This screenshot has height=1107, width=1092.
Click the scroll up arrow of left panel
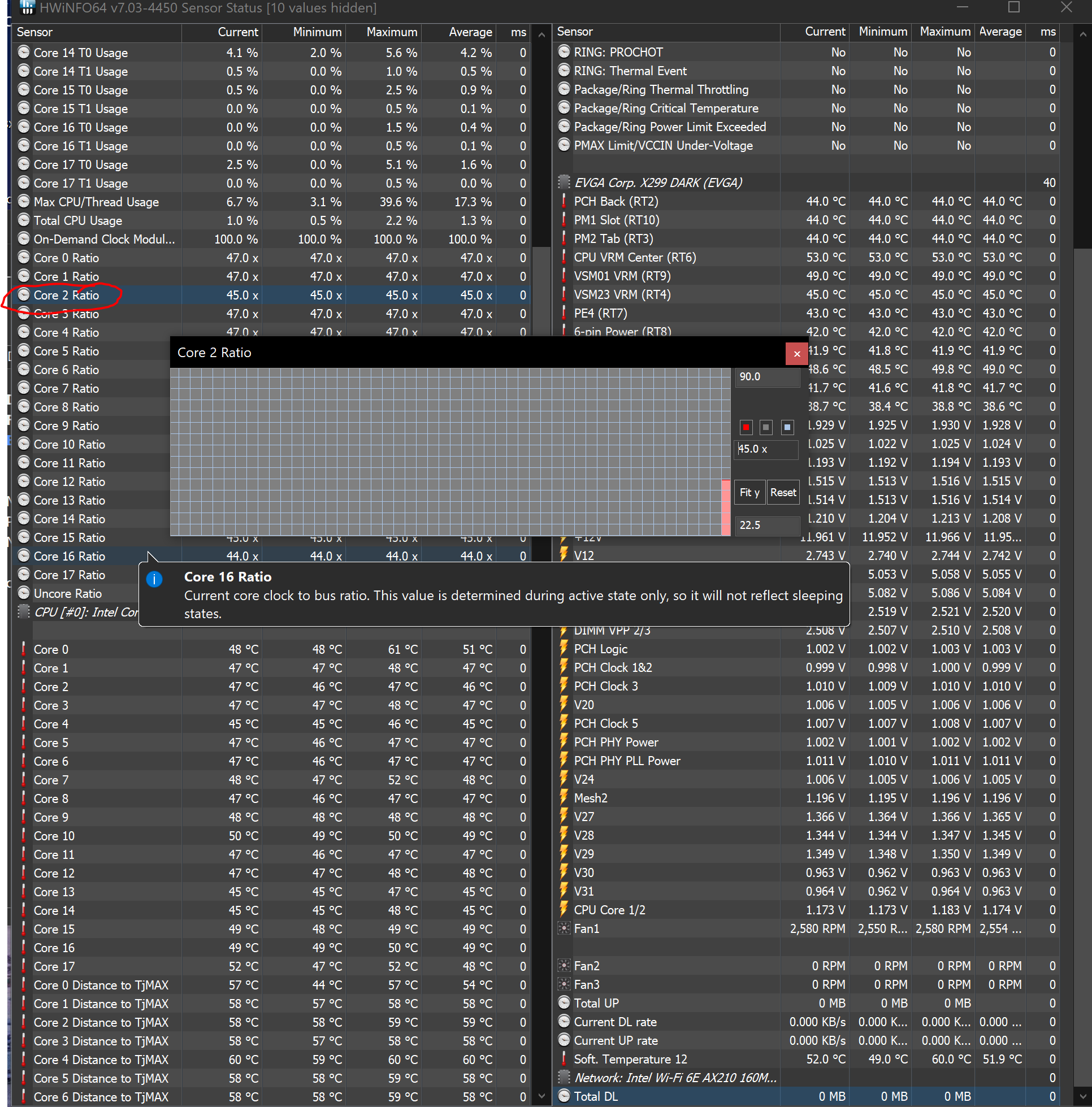click(x=541, y=35)
